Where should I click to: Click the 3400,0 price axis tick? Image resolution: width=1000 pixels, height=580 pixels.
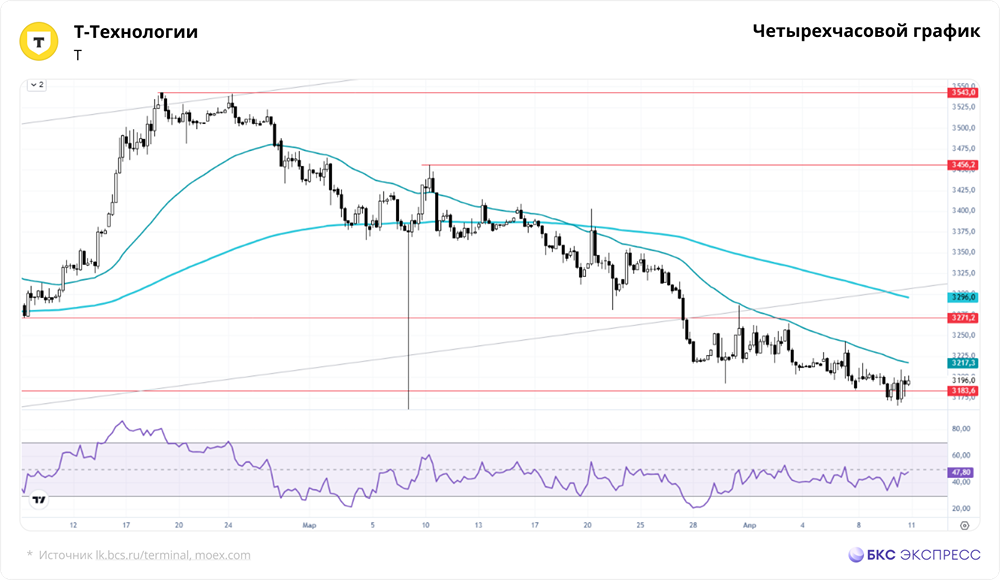pyautogui.click(x=963, y=211)
